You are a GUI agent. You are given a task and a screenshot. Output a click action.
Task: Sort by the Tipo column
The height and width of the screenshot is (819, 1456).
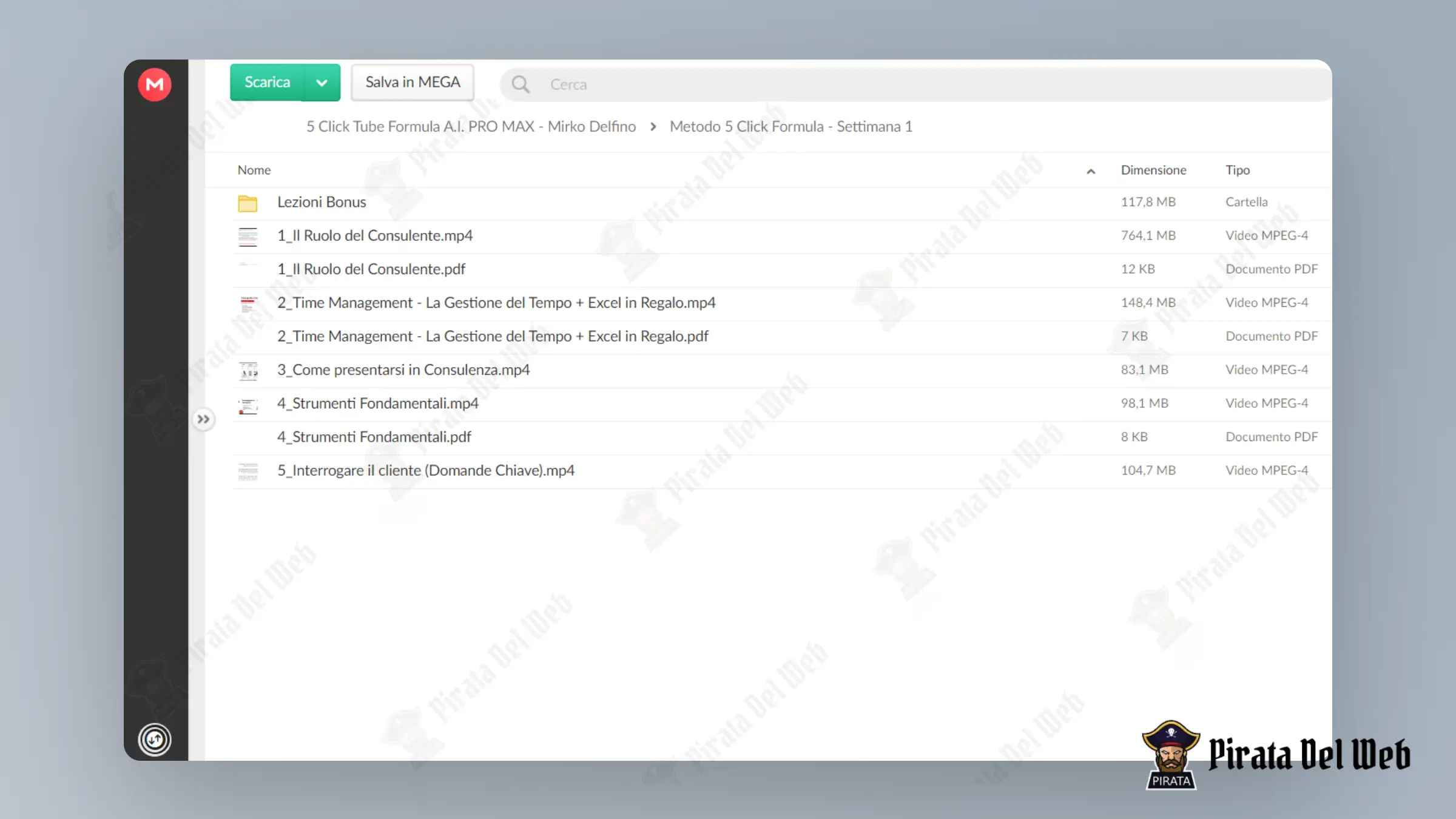coord(1238,170)
